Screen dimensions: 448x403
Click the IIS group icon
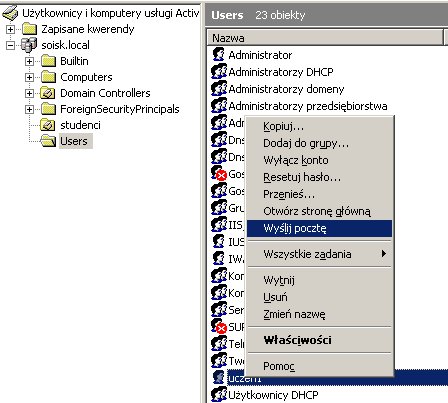point(219,225)
